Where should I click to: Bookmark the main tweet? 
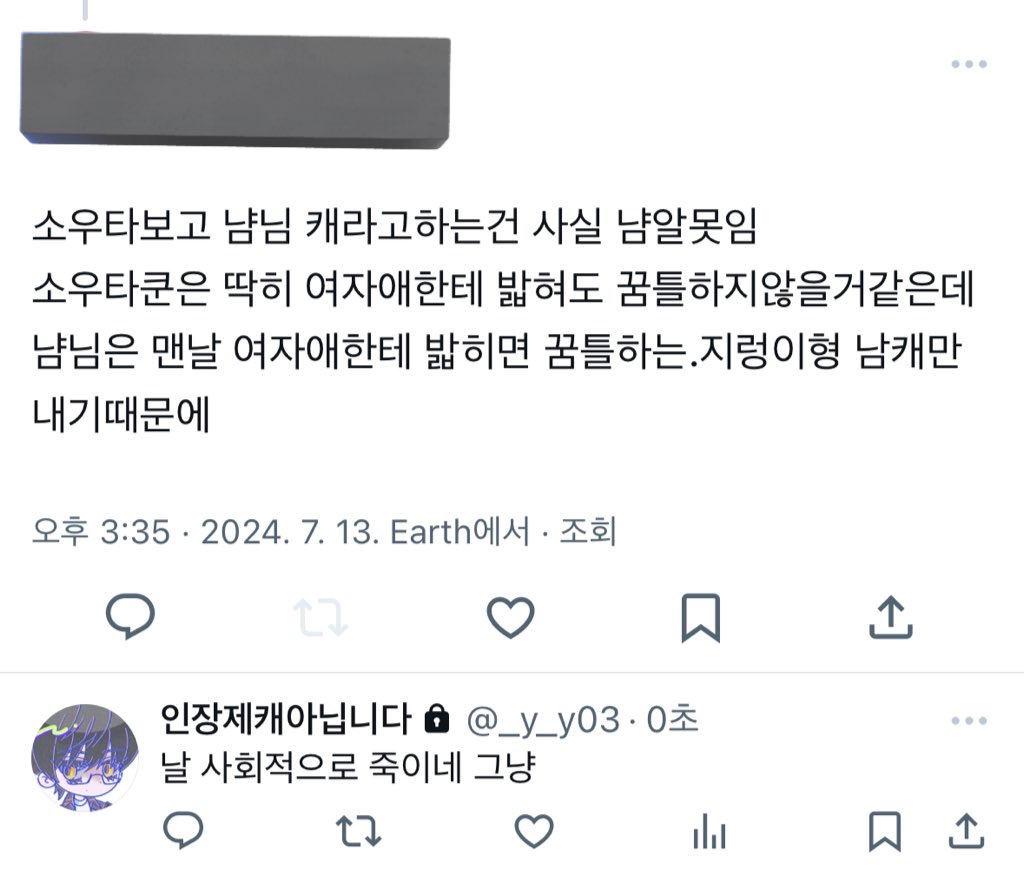[x=701, y=618]
